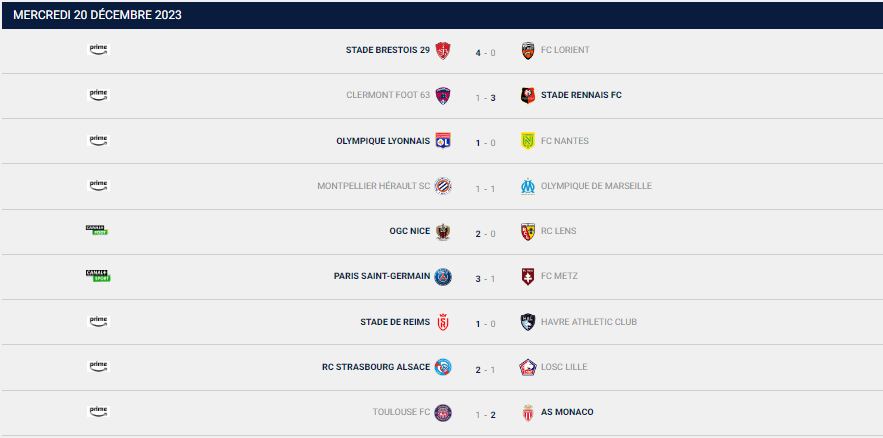Open the Stade Brestois 29 team link
This screenshot has height=438, width=883.
pos(387,50)
